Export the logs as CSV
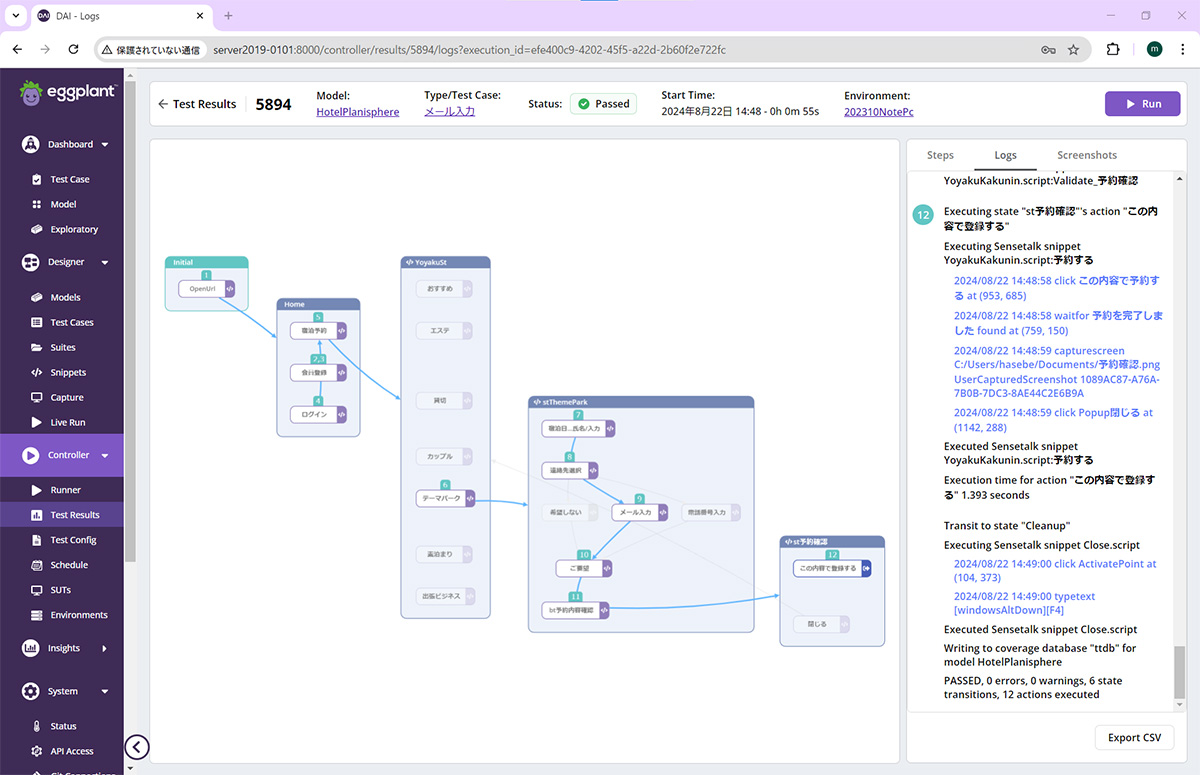The height and width of the screenshot is (775, 1200). pos(1134,737)
